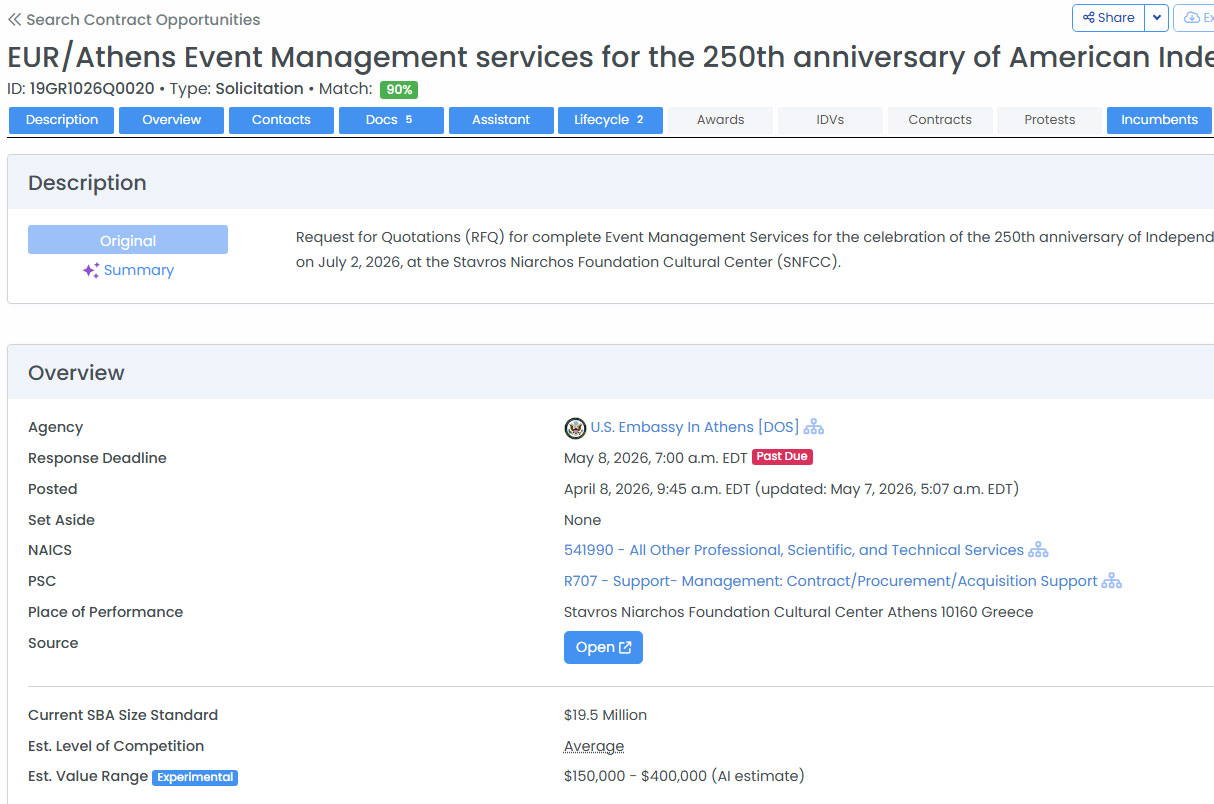
Task: Open the Lifecycle tab
Action: click(611, 120)
